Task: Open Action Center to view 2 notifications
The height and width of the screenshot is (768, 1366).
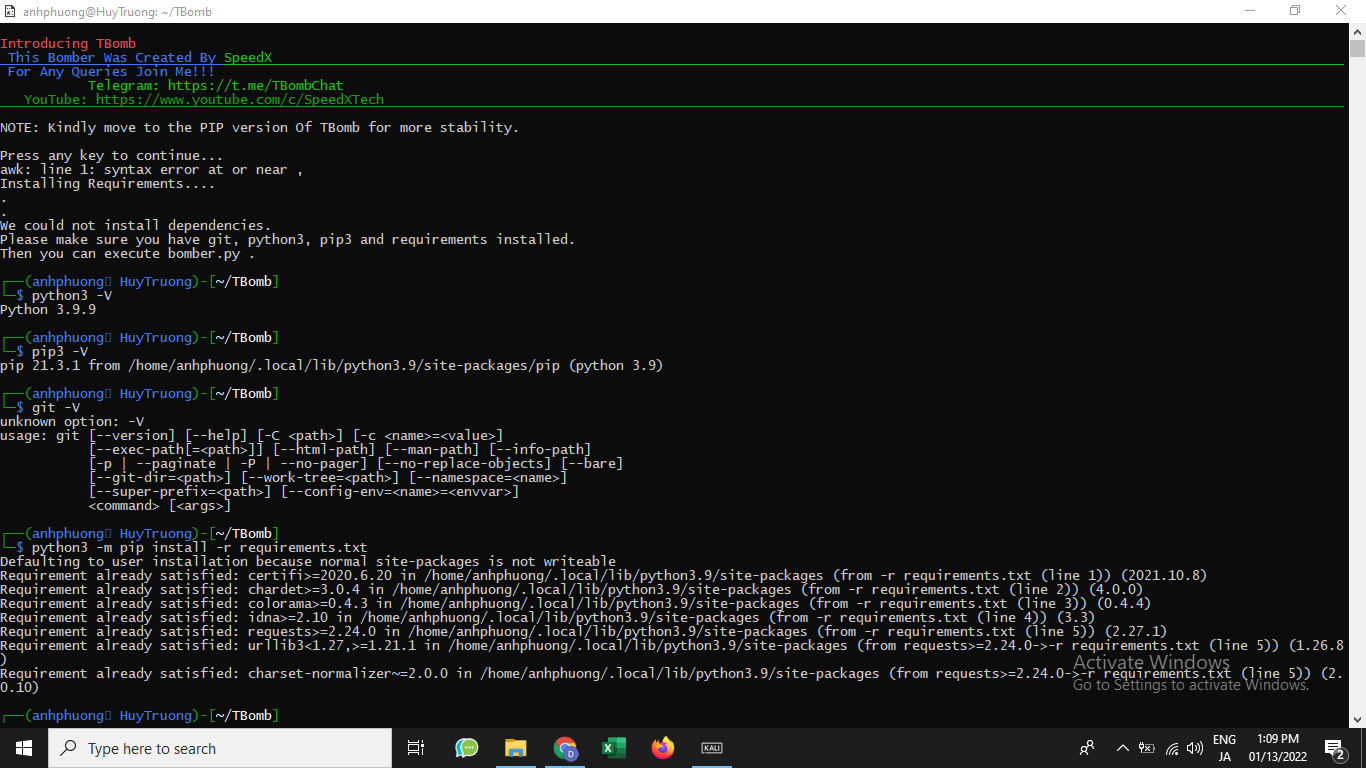Action: pyautogui.click(x=1334, y=747)
